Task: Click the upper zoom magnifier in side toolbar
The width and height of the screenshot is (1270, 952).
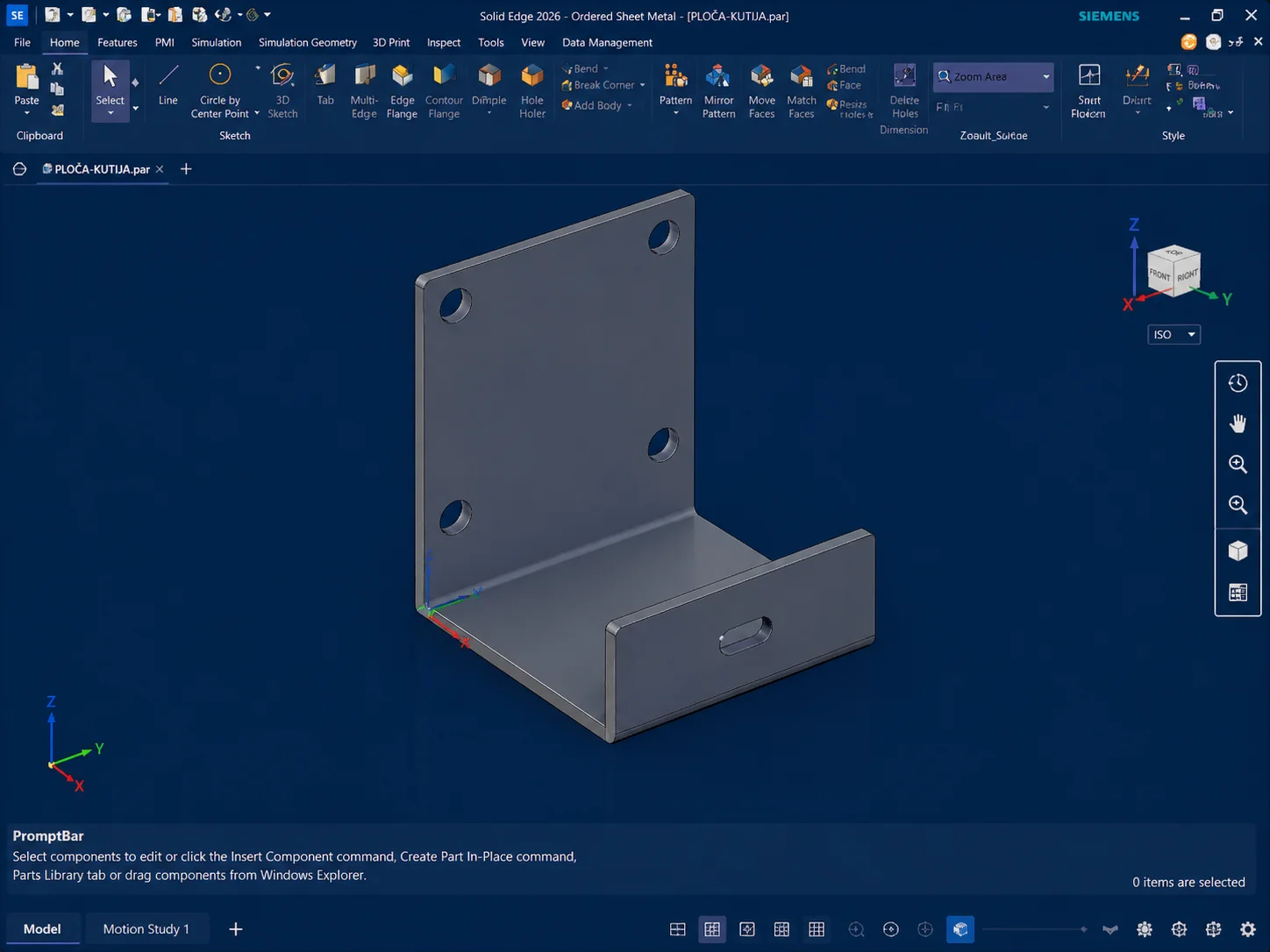Action: tap(1238, 464)
